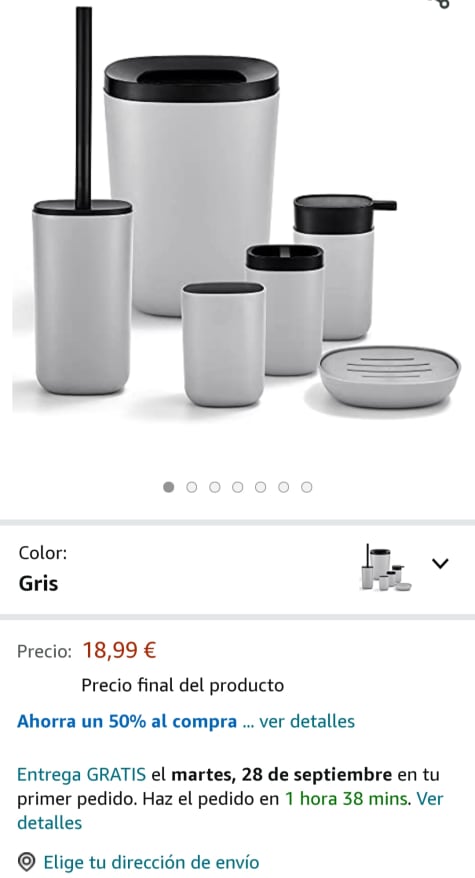Screen dimensions: 475x878
Task: Select the second image carousel dot
Action: [x=192, y=487]
